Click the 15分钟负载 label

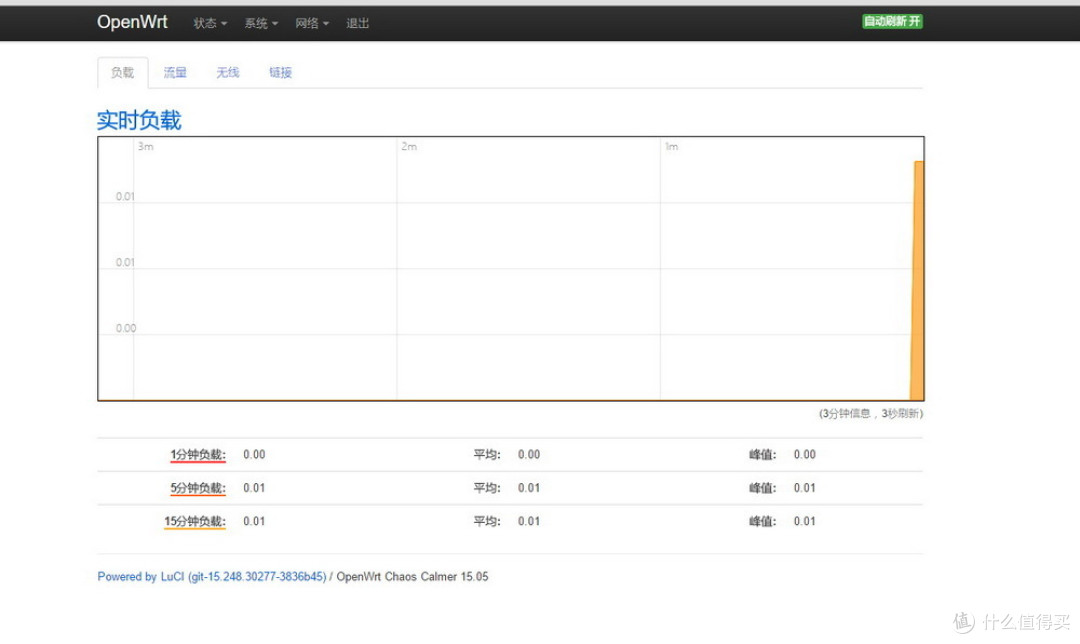(195, 521)
